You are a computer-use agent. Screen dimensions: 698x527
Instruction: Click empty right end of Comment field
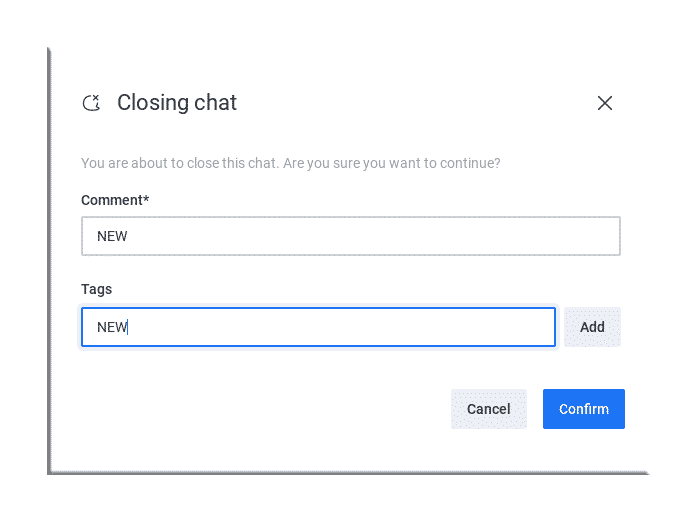coord(560,237)
